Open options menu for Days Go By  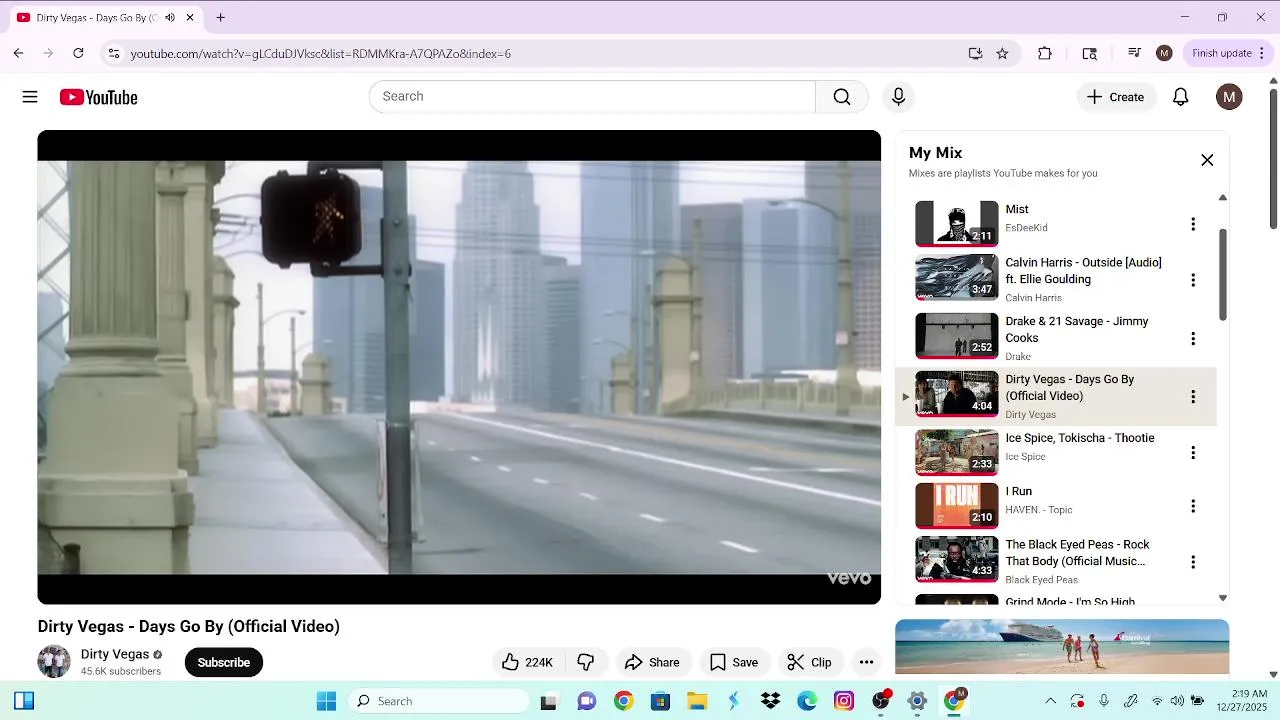point(1192,397)
